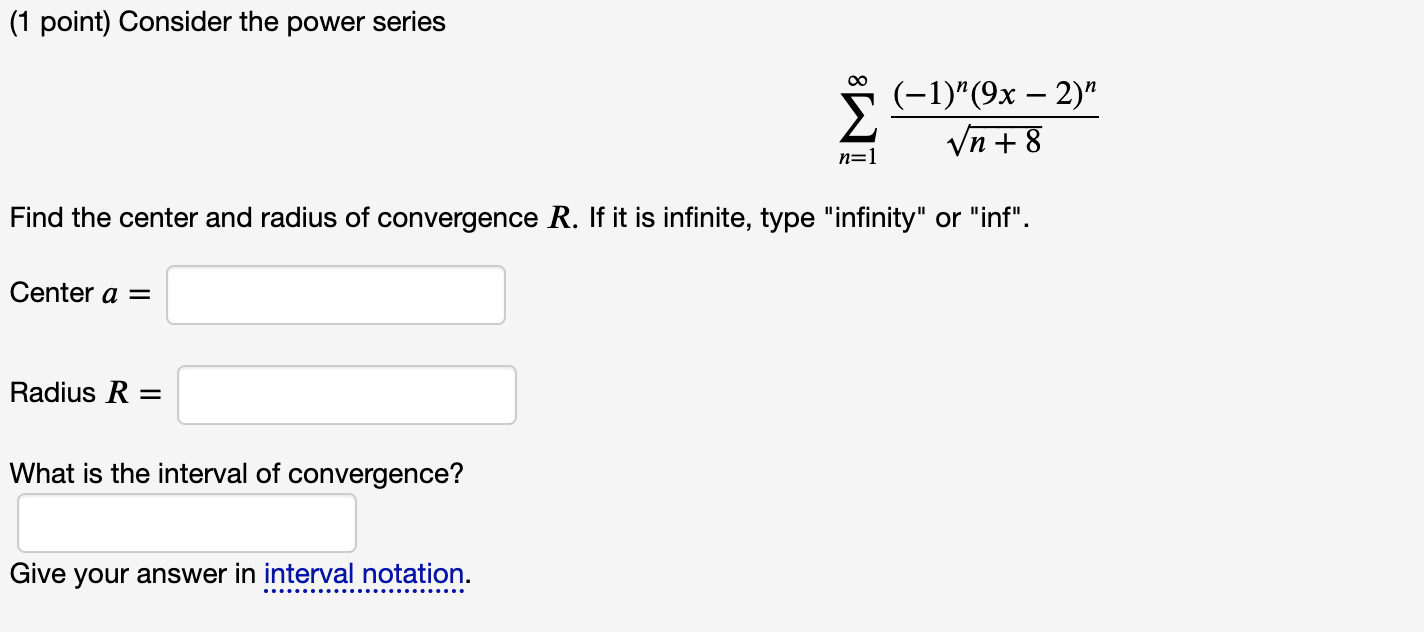The height and width of the screenshot is (632, 1424).
Task: Click the input beside Radius R equals sign
Action: tap(346, 394)
